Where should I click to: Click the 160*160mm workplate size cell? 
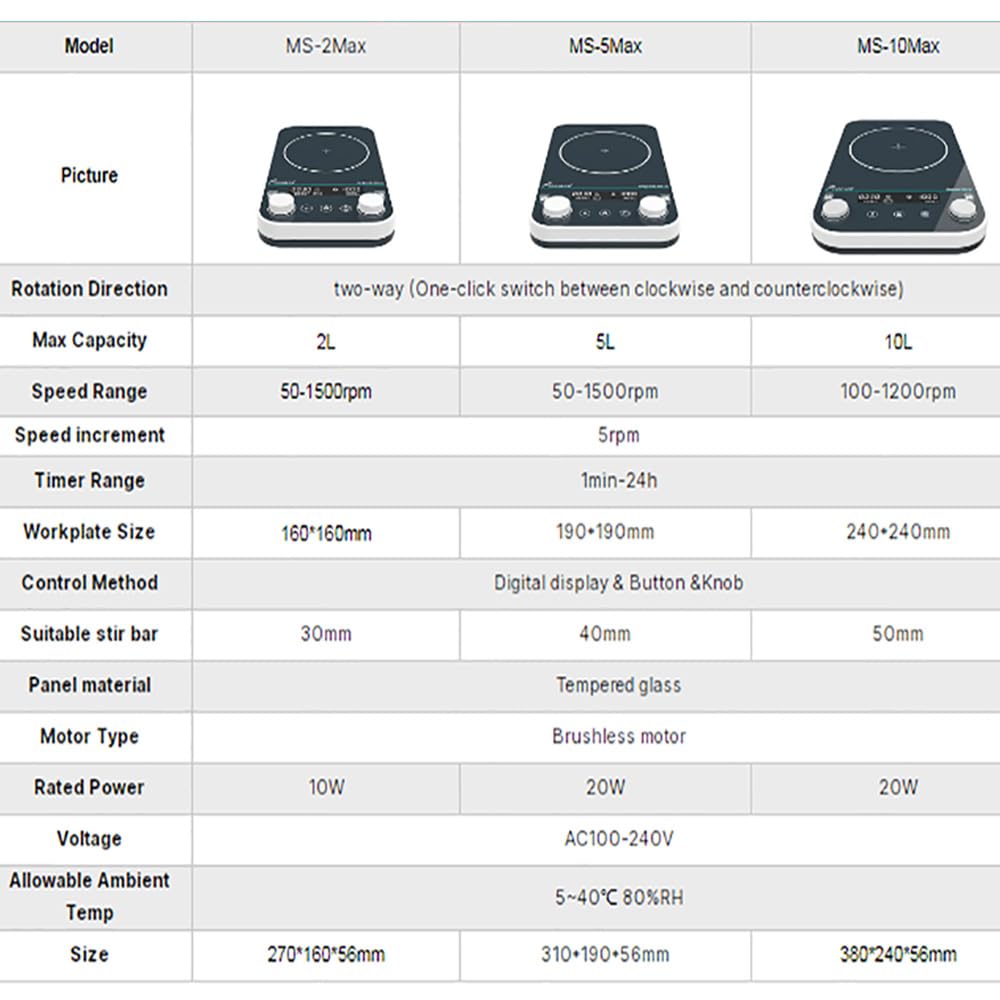(326, 533)
